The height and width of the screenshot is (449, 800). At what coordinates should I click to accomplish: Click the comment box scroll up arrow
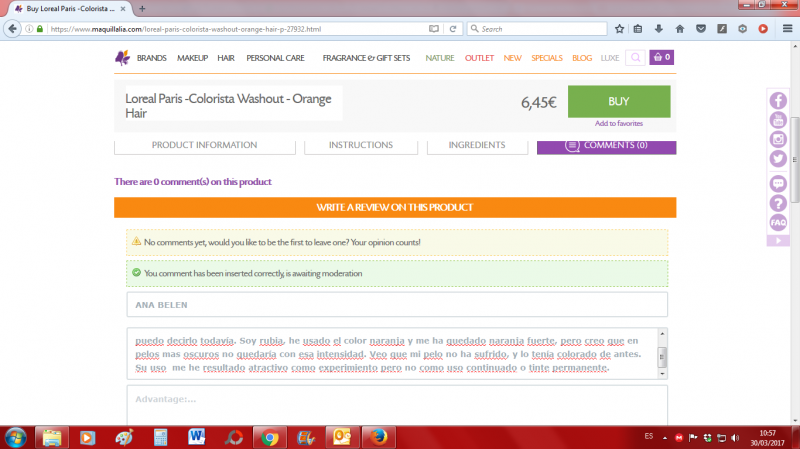pyautogui.click(x=662, y=334)
